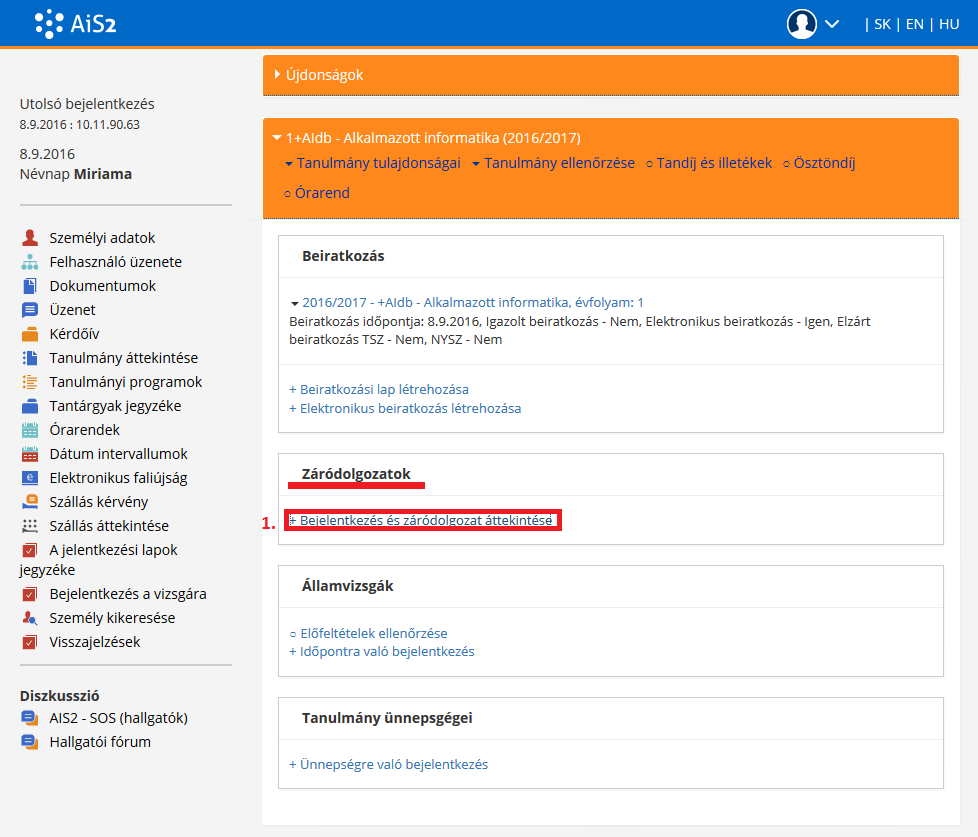Screen dimensions: 978x837
Task: Click the Személyi adatok person icon
Action: (x=29, y=238)
